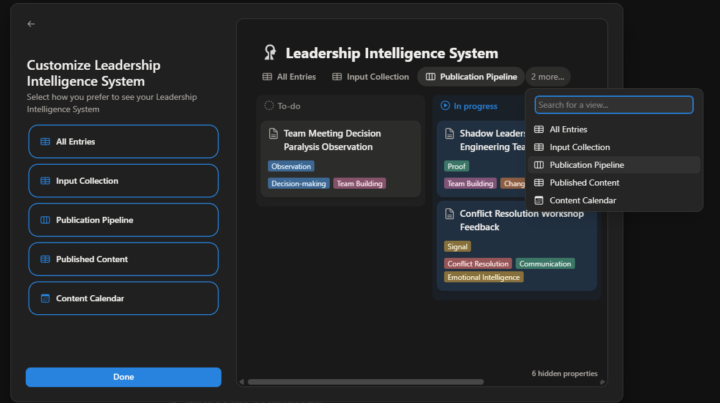
Task: Open the 2 more views dropdown
Action: (x=547, y=77)
